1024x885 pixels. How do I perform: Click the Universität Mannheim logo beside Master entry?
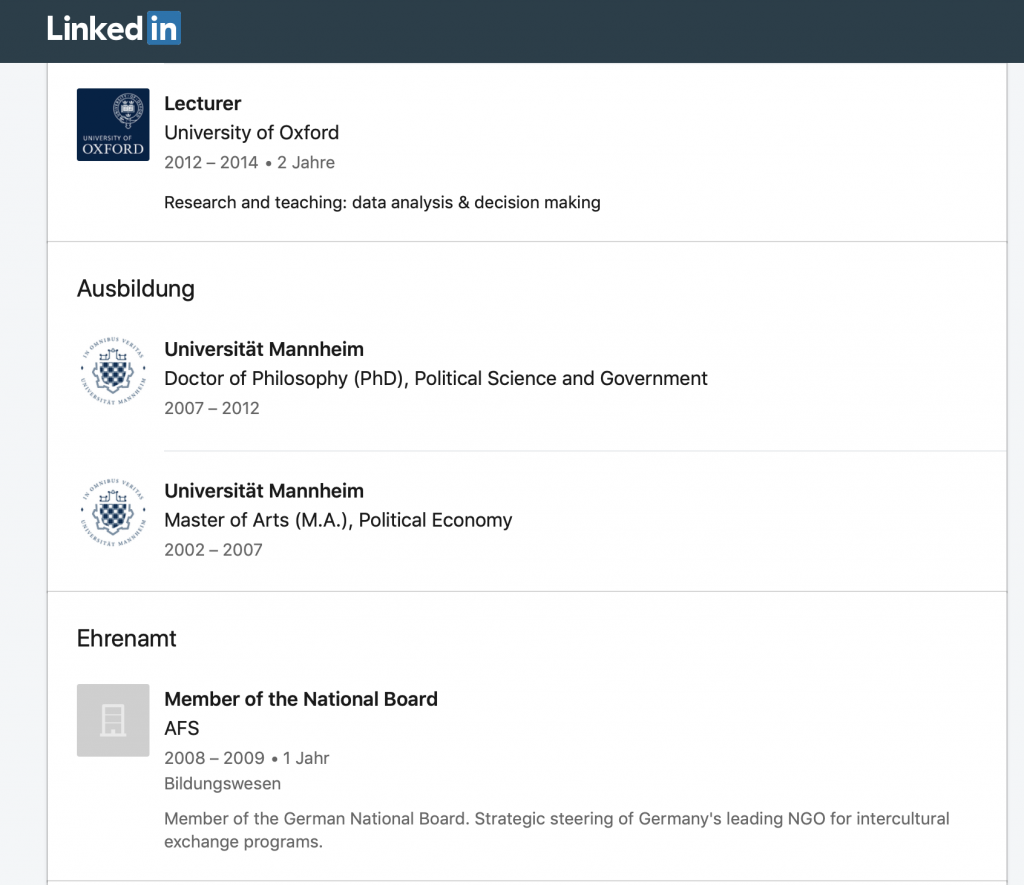pyautogui.click(x=113, y=513)
